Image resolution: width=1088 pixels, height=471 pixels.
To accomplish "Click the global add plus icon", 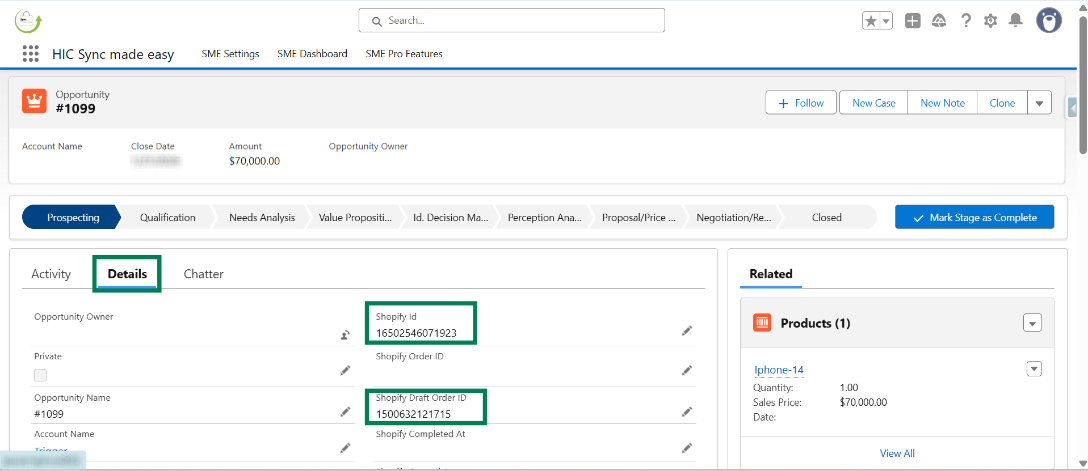I will pos(912,21).
